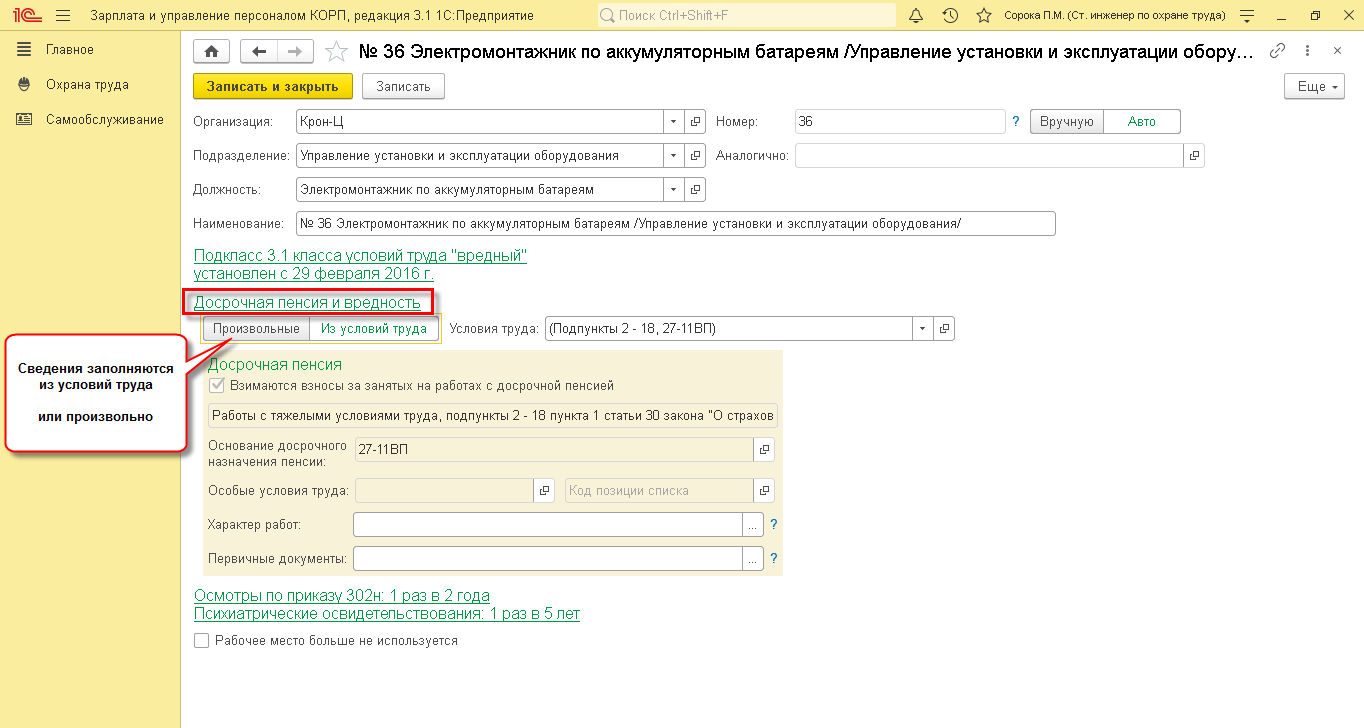This screenshot has width=1364, height=728.
Task: Show help for Номер field
Action: [1015, 121]
